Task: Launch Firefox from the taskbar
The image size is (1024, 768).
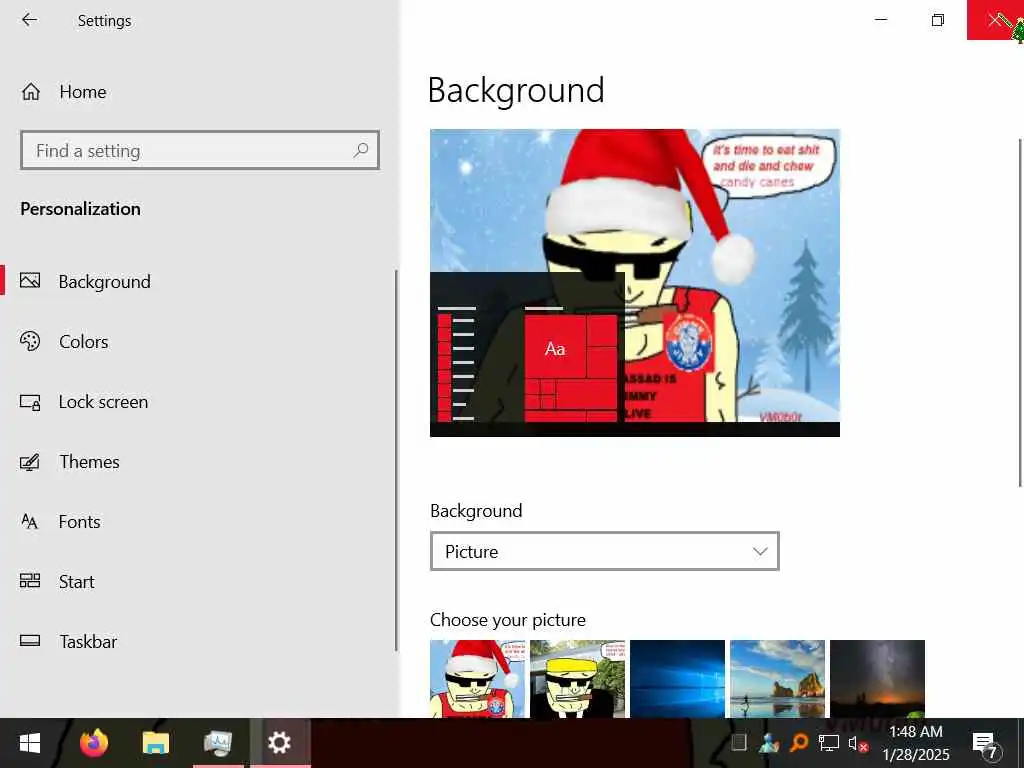Action: tap(93, 743)
